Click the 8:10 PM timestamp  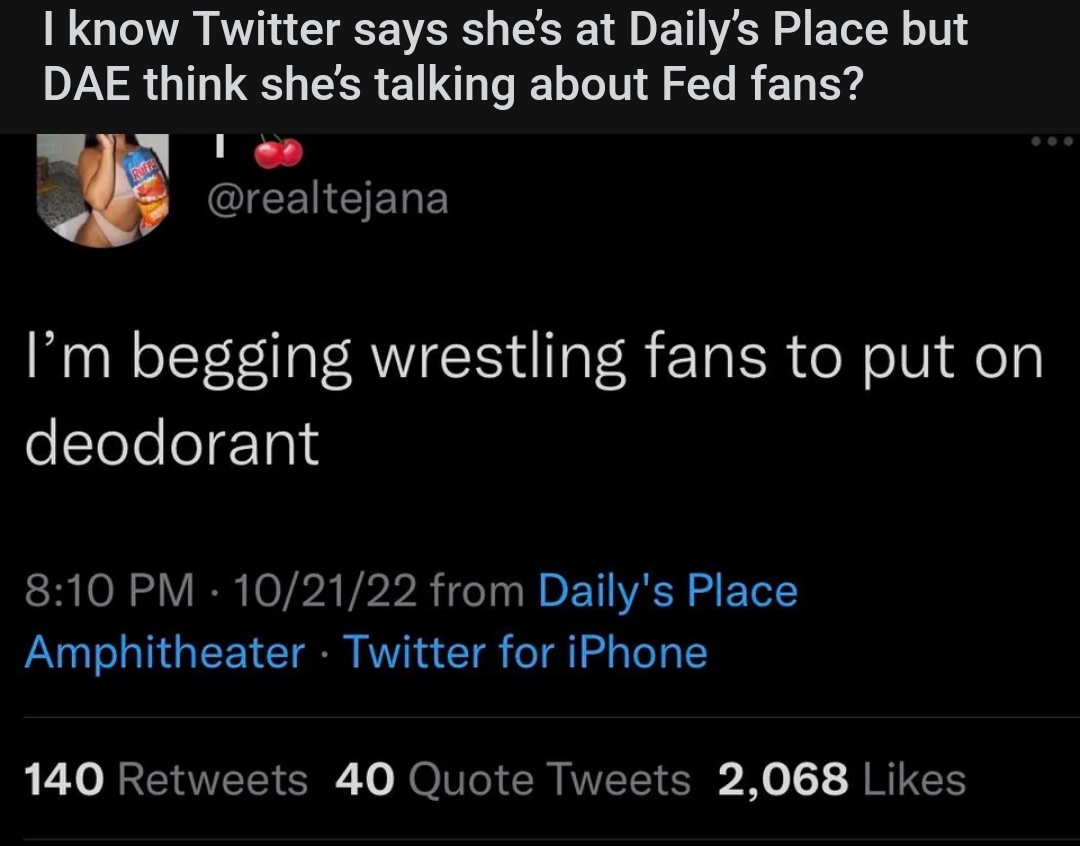tap(109, 591)
